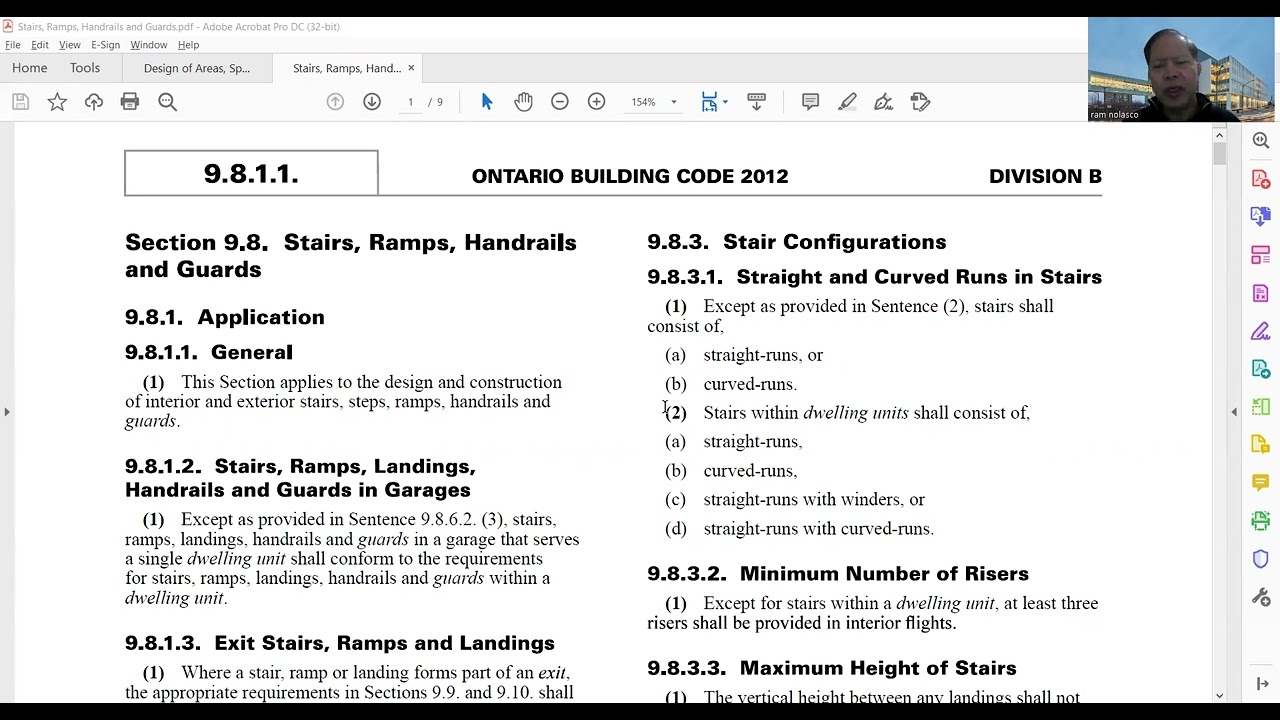
Task: Click the more tools icon in toolbar
Action: [x=920, y=102]
